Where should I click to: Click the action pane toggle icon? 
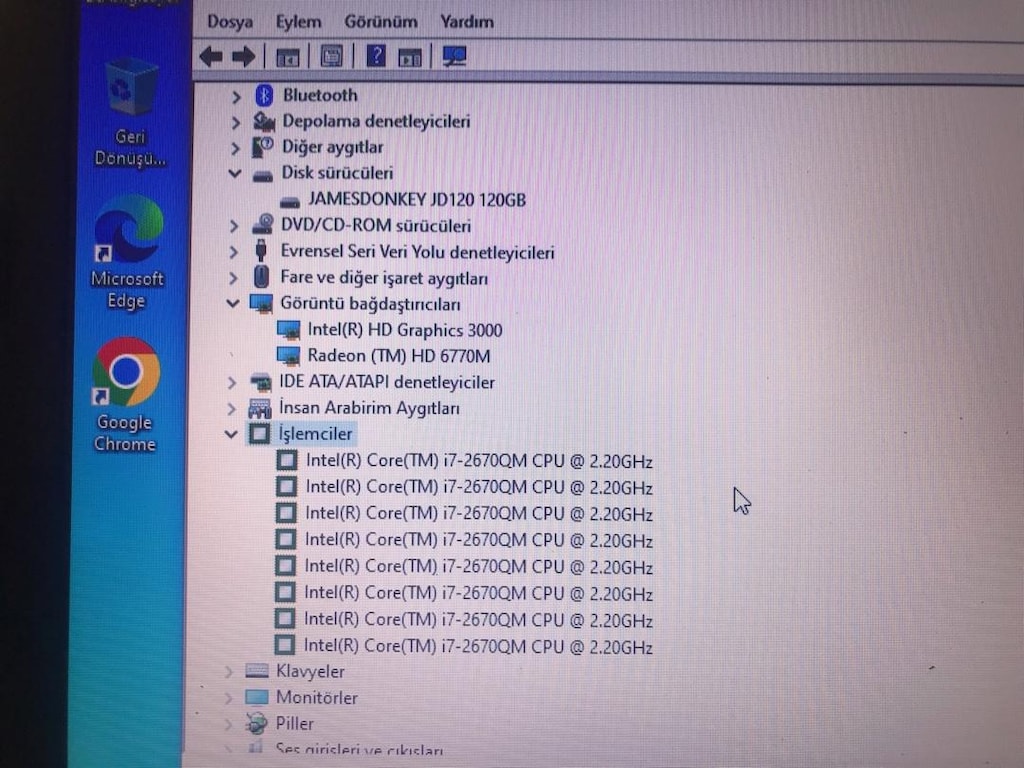(x=410, y=57)
